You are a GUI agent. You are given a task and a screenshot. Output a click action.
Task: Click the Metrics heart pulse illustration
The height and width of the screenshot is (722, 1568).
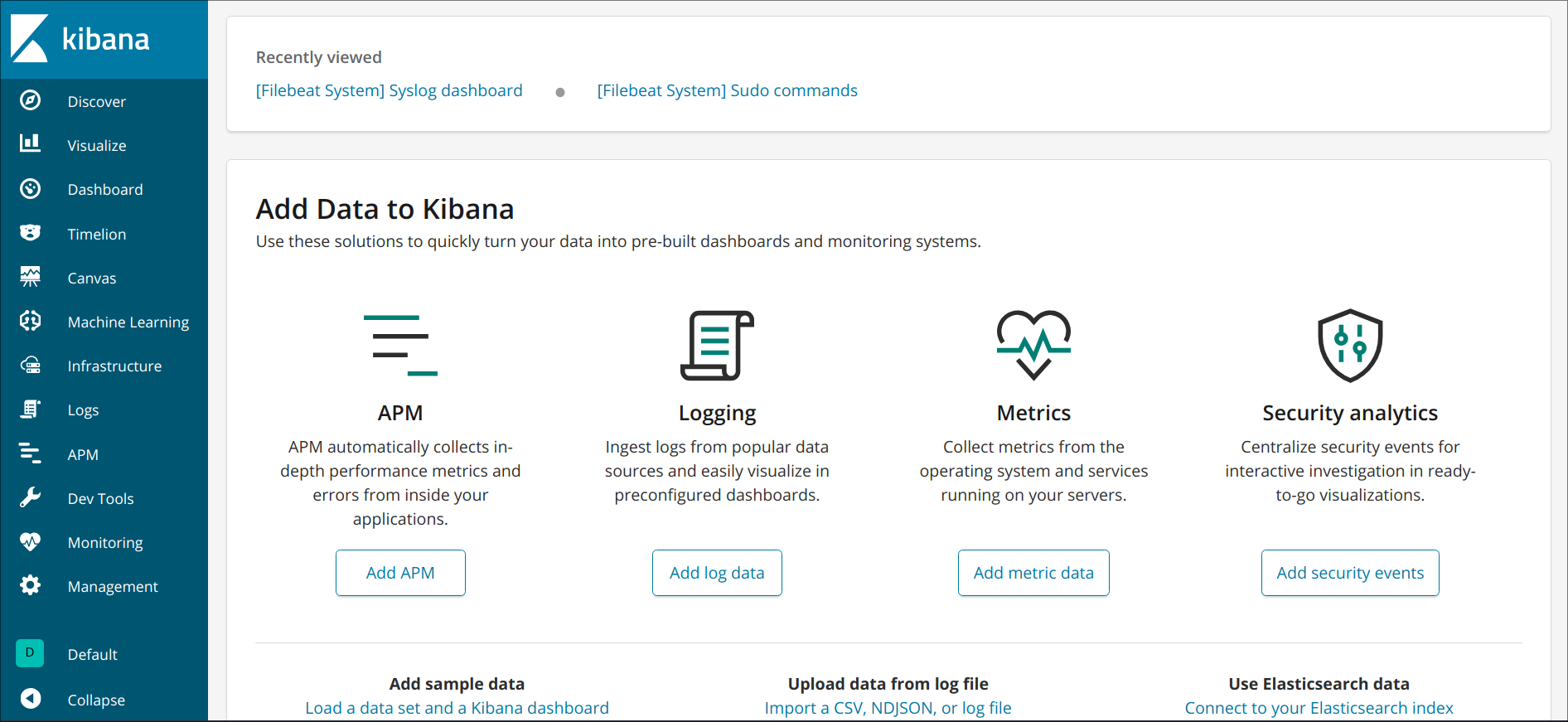point(1033,346)
